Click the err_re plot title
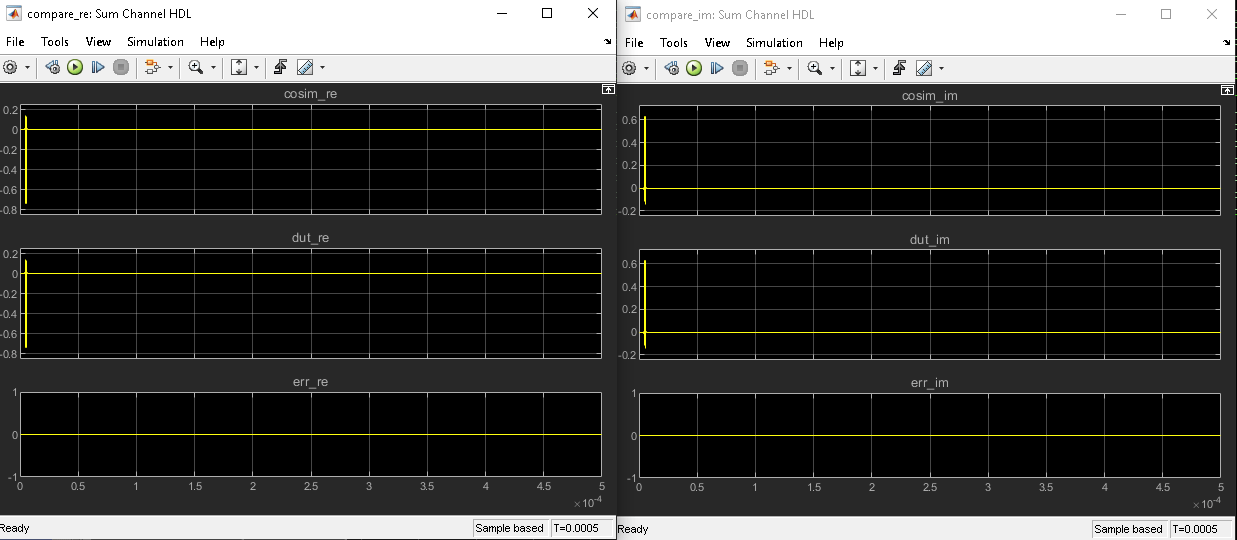This screenshot has width=1237, height=540. (310, 382)
